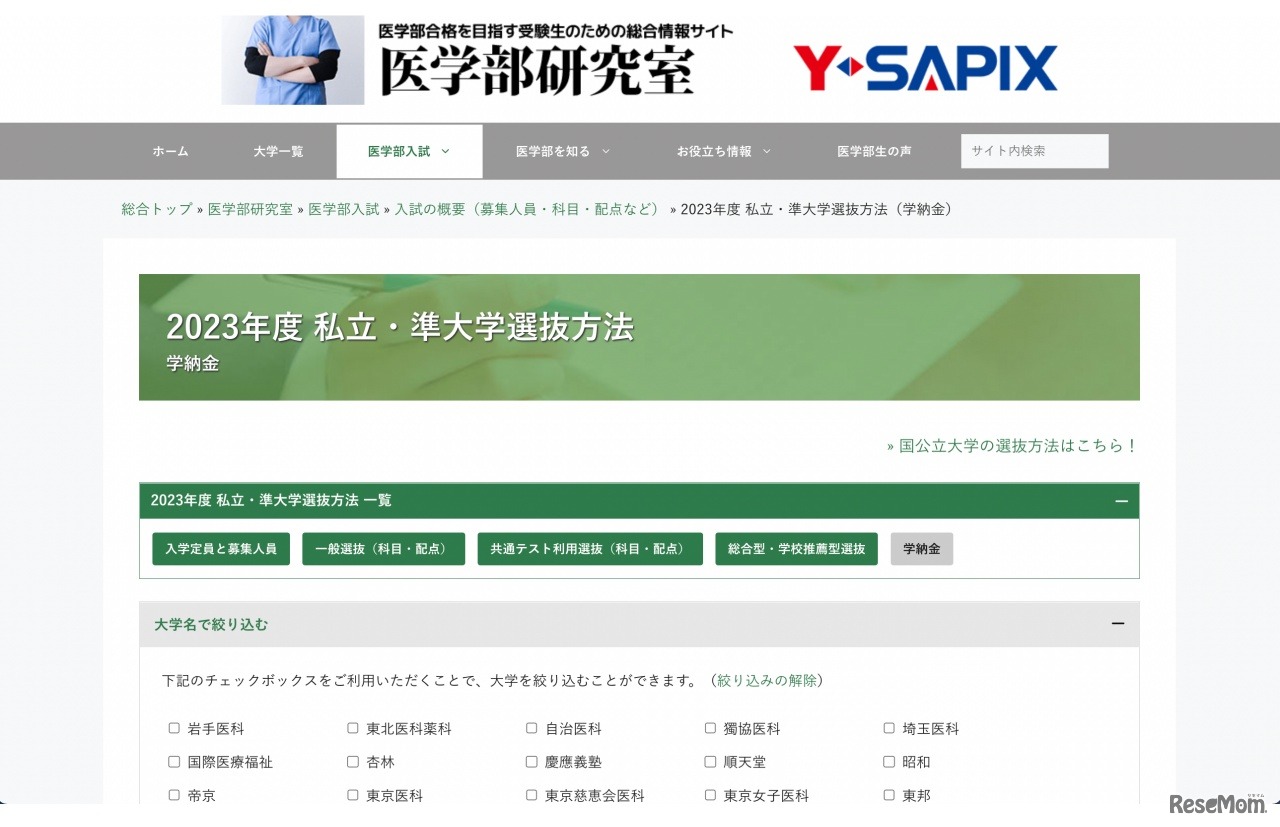Select the 一般選抜（科目・配点）button
The height and width of the screenshot is (827, 1280).
[383, 548]
